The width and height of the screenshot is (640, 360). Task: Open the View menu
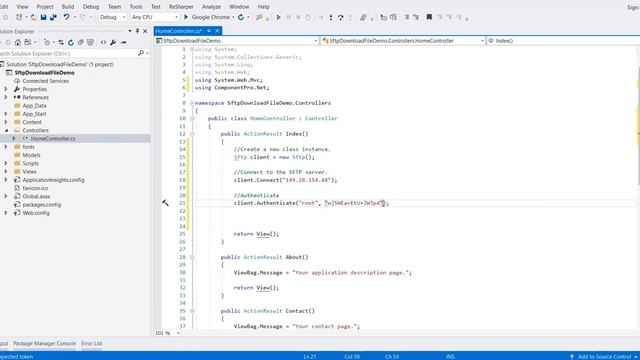[x=22, y=7]
